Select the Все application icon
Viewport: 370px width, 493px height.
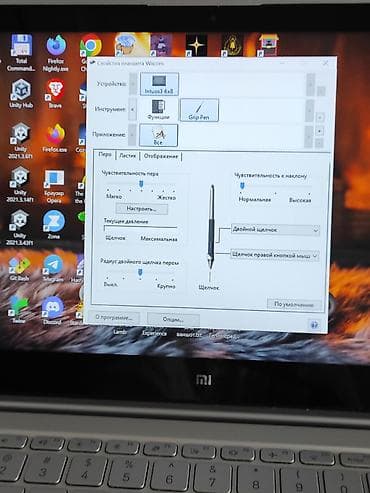coord(158,135)
